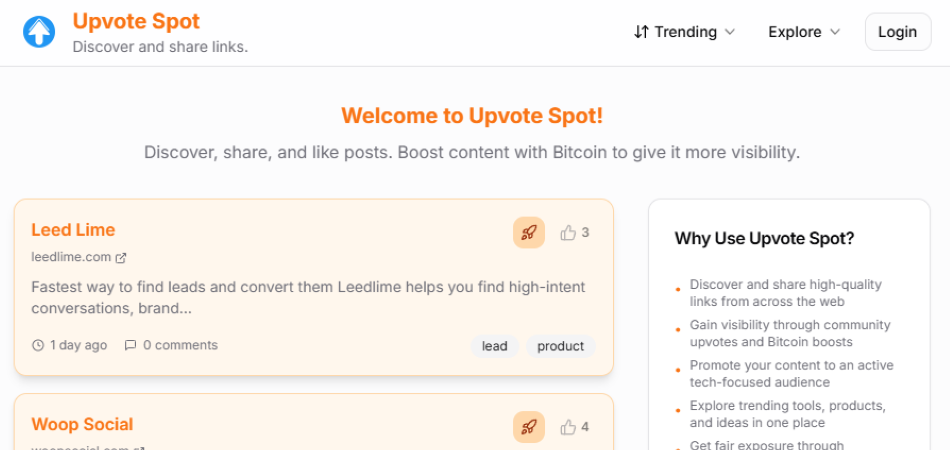Open the Woop Social post title

[x=82, y=424]
